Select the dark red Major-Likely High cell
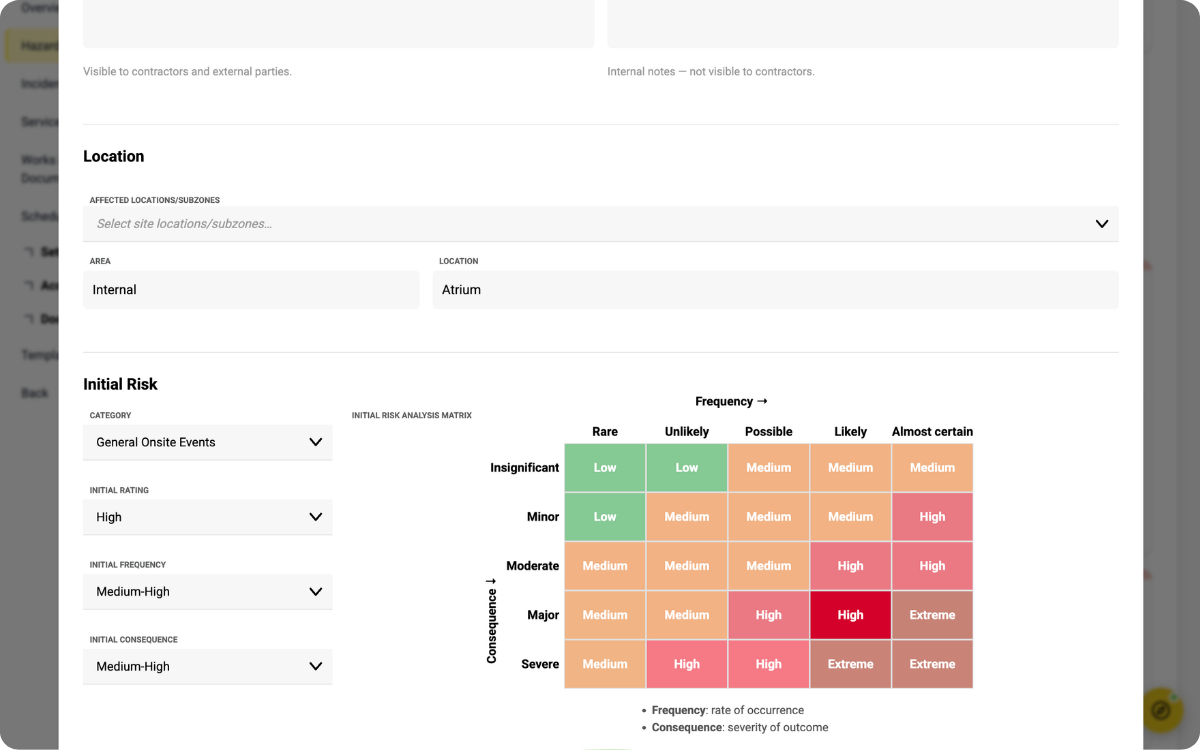 pyautogui.click(x=850, y=615)
